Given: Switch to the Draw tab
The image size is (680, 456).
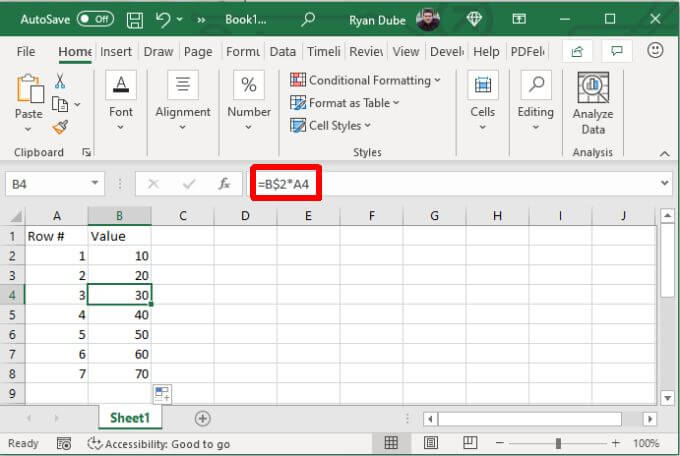Looking at the screenshot, I should click(158, 52).
